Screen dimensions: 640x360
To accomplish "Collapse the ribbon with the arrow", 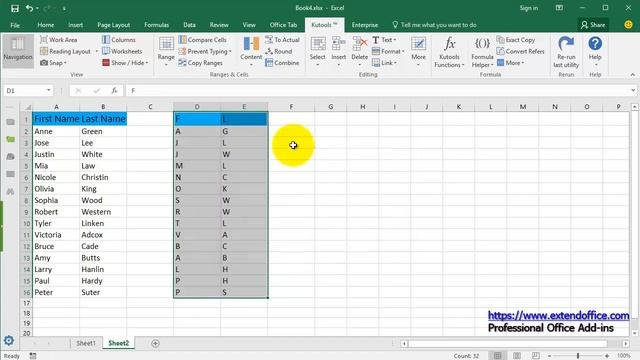I will click(x=632, y=75).
